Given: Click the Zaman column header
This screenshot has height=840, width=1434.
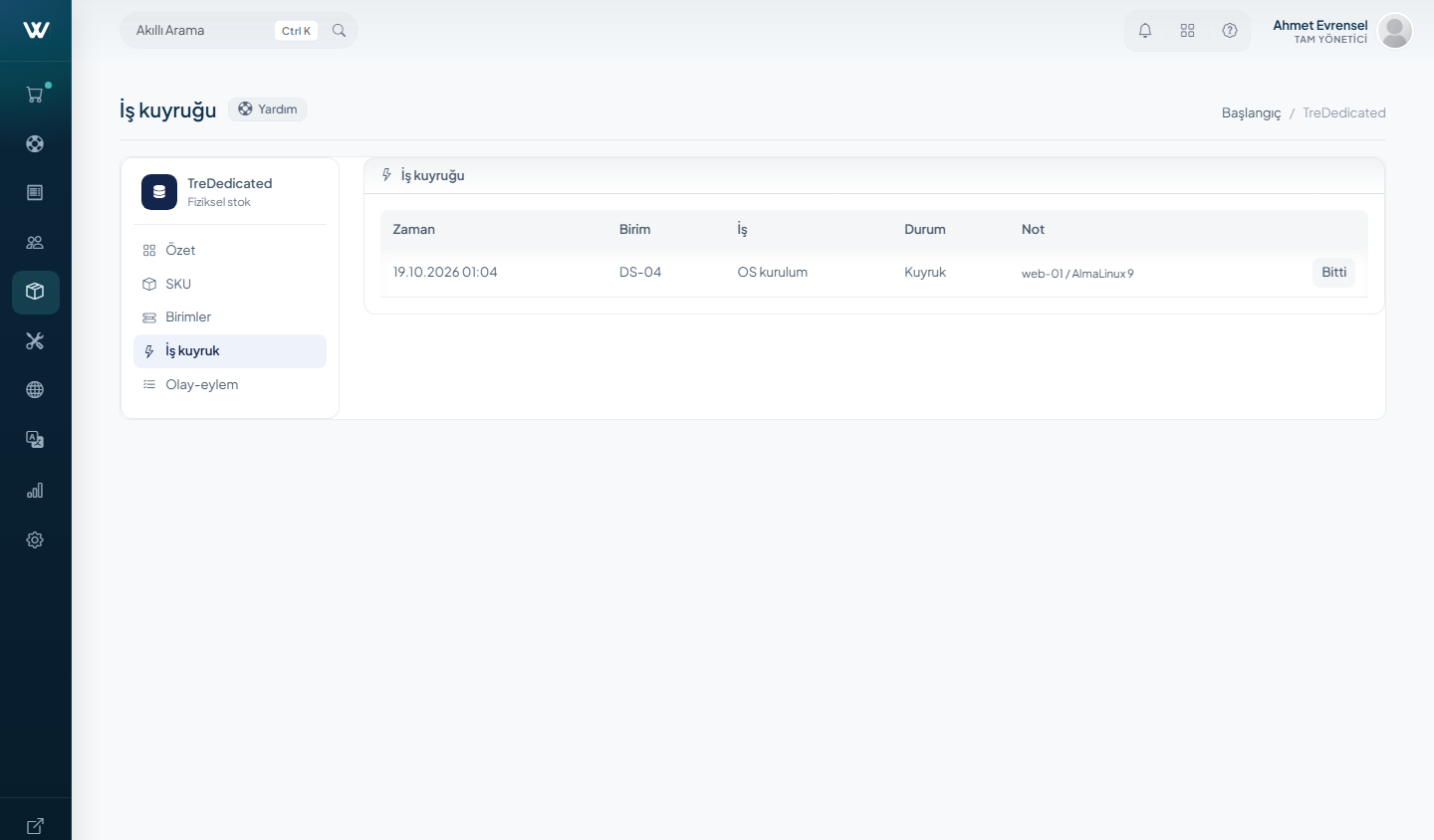Looking at the screenshot, I should 413,229.
